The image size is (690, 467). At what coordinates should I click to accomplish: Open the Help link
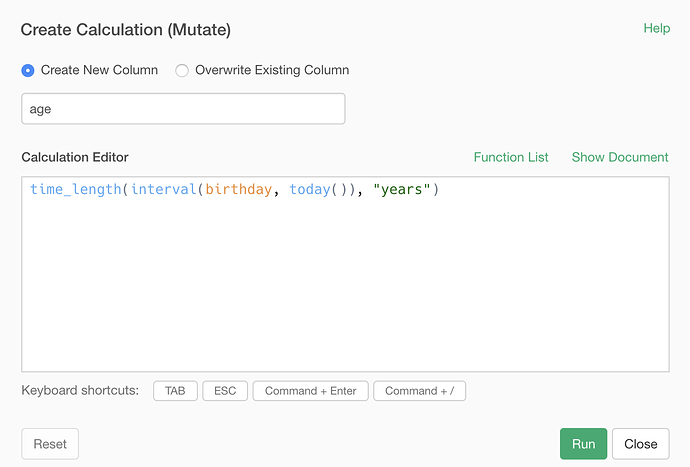pyautogui.click(x=657, y=28)
